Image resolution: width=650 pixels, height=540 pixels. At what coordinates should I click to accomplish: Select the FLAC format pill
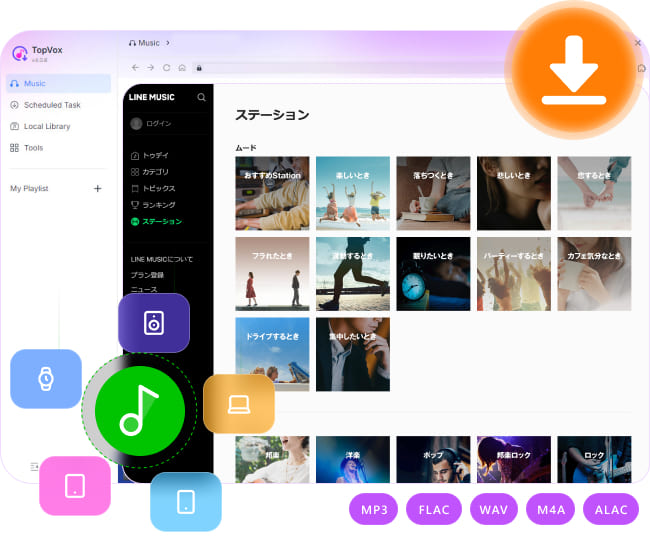pos(434,509)
